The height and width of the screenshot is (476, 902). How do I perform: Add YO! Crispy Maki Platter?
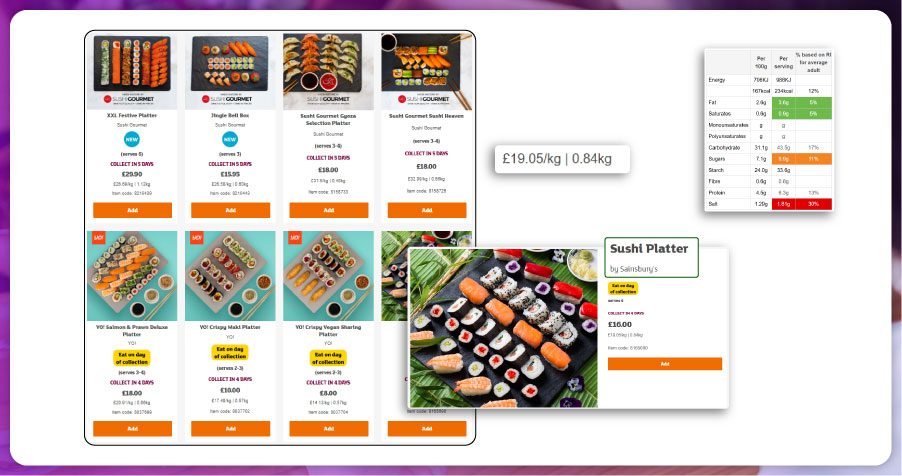tap(230, 428)
